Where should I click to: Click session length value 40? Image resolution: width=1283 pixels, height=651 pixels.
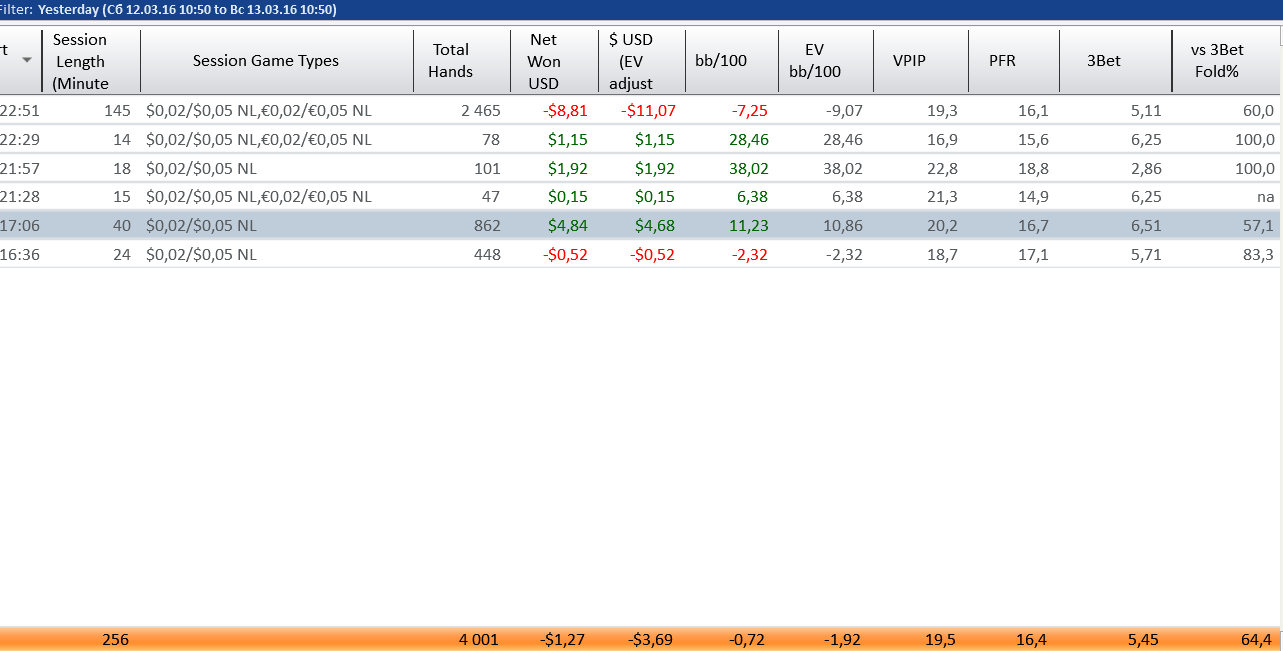pos(122,226)
